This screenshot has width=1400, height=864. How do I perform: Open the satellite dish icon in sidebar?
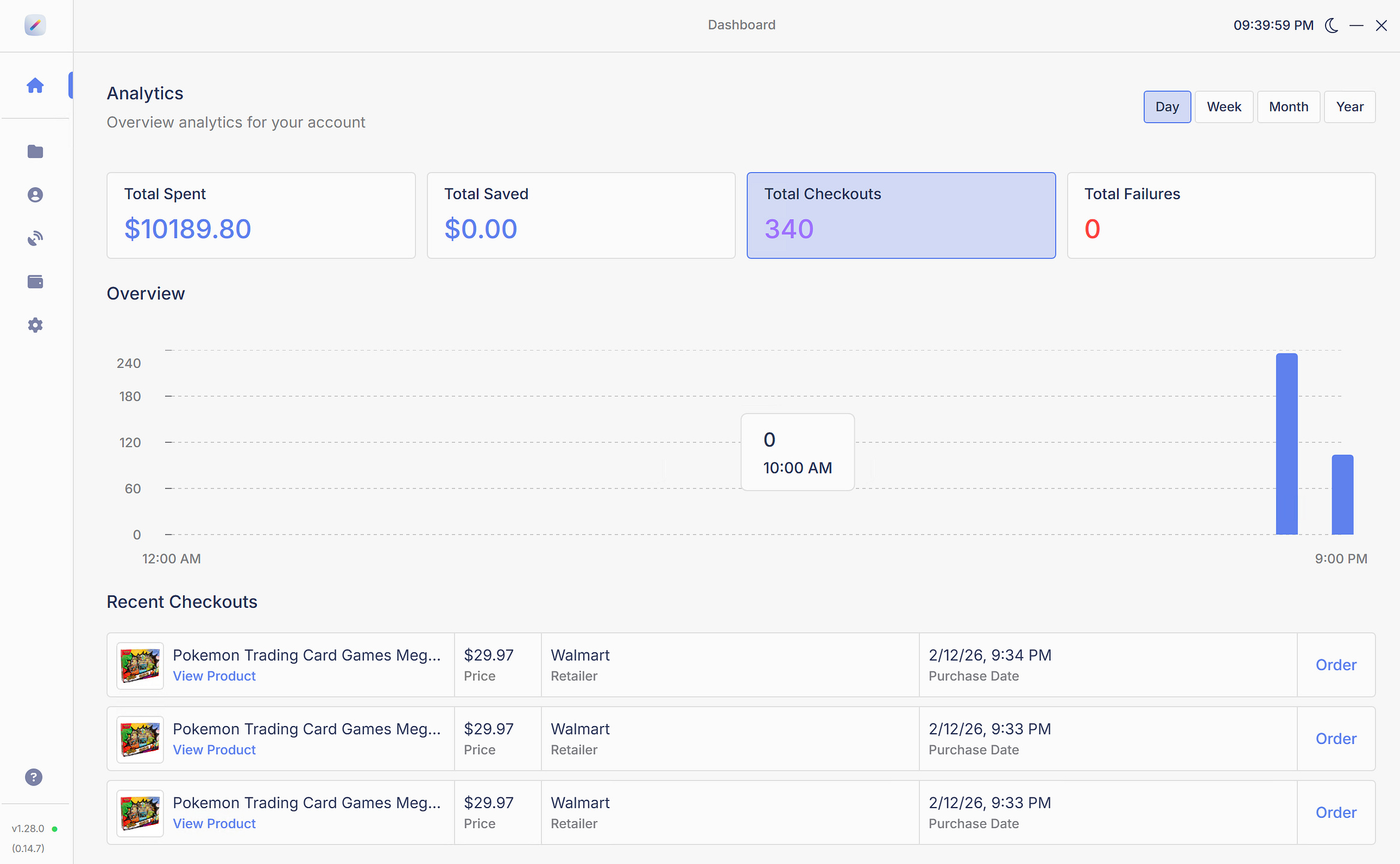coord(35,238)
